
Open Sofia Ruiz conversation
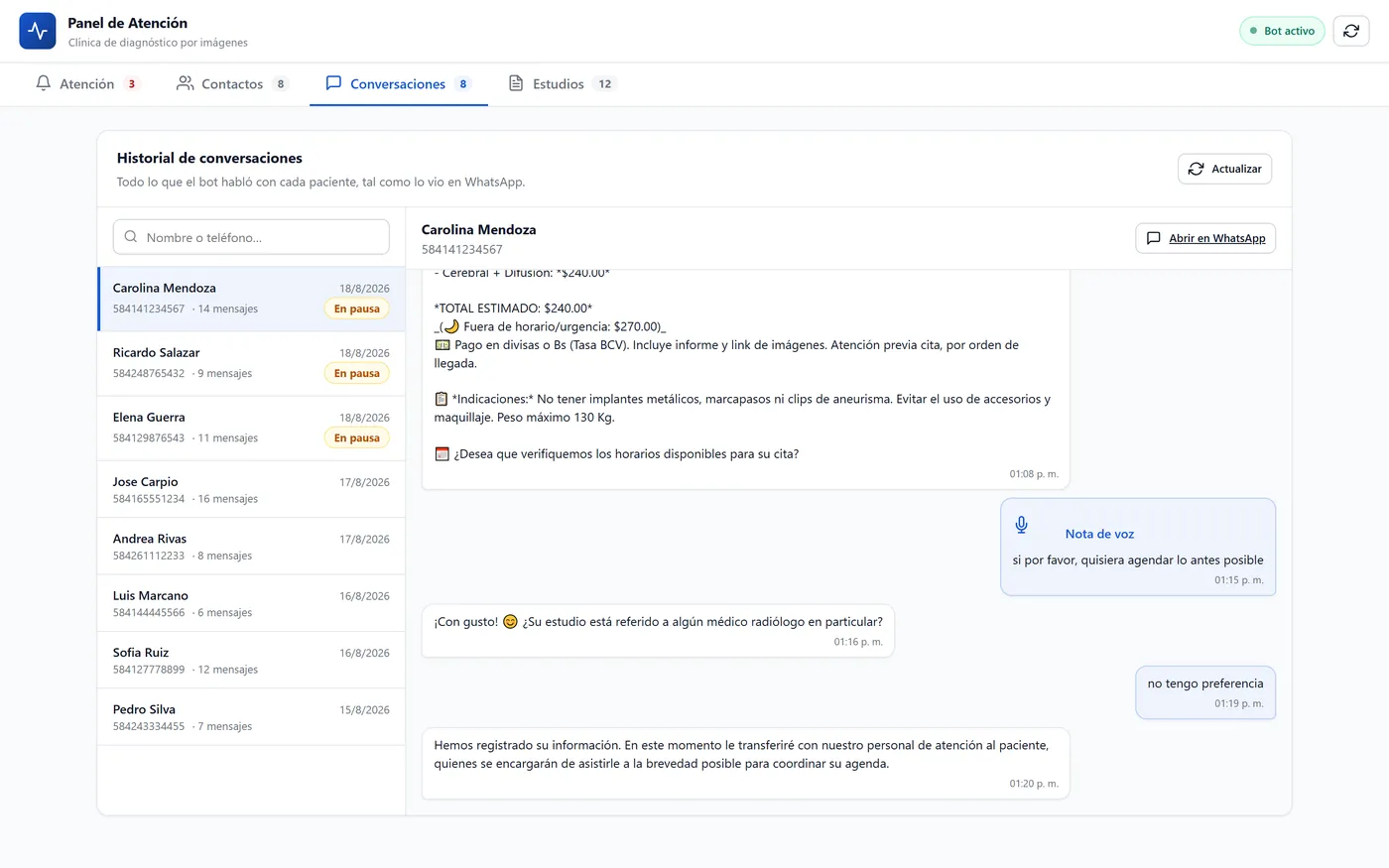coord(251,660)
